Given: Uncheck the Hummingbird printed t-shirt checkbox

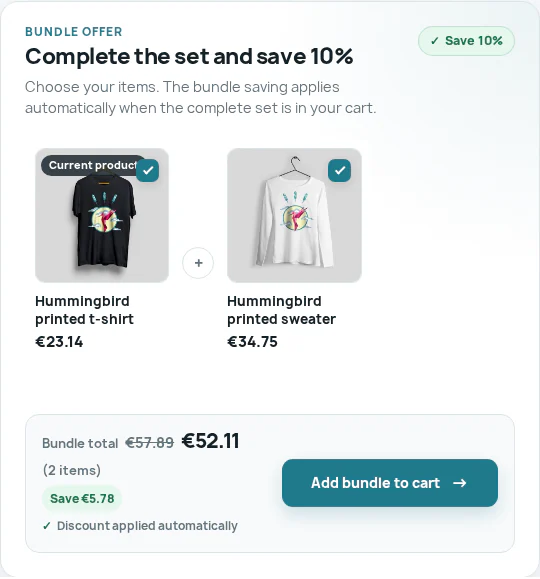Looking at the screenshot, I should point(148,170).
